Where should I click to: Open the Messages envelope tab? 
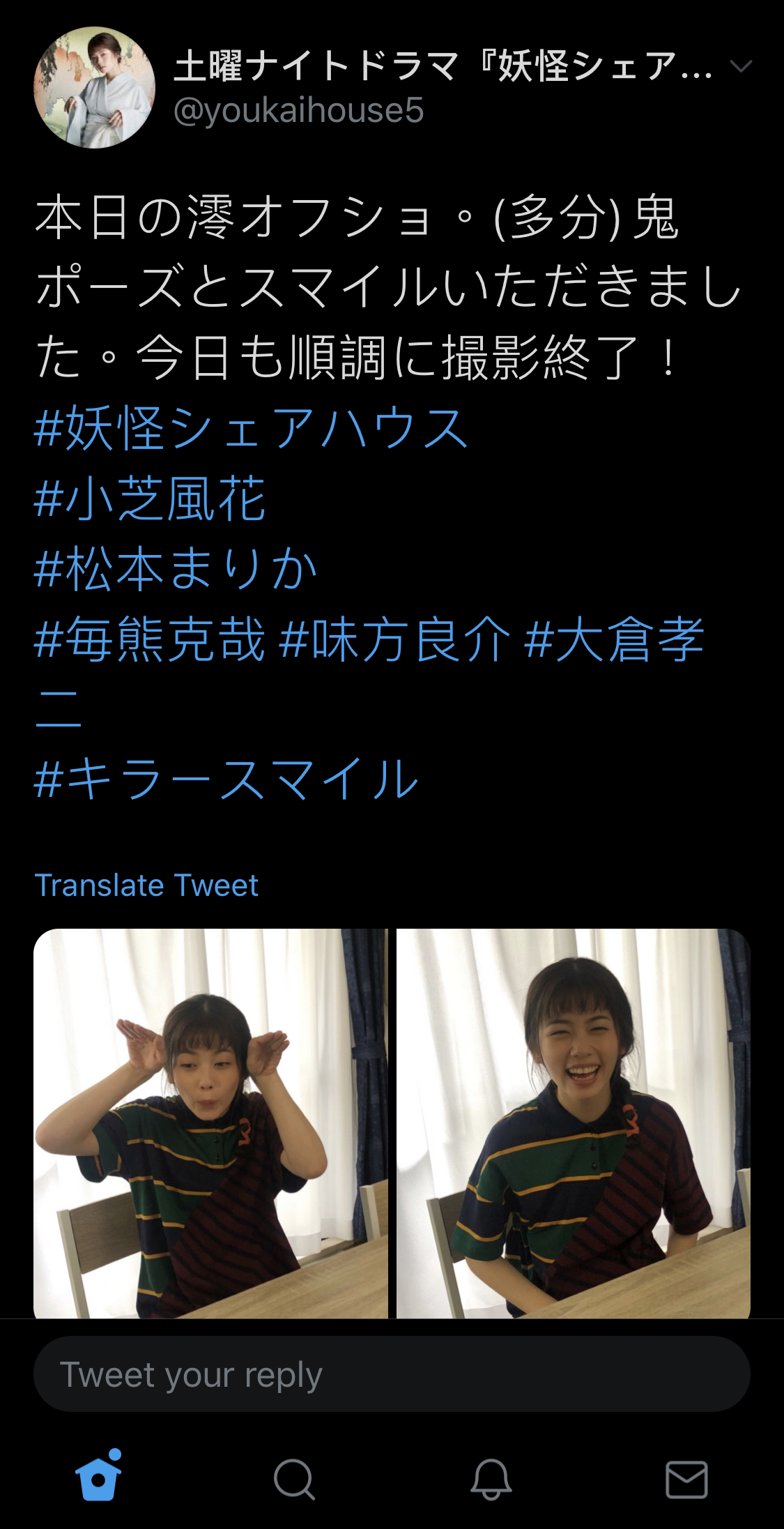point(686,1478)
